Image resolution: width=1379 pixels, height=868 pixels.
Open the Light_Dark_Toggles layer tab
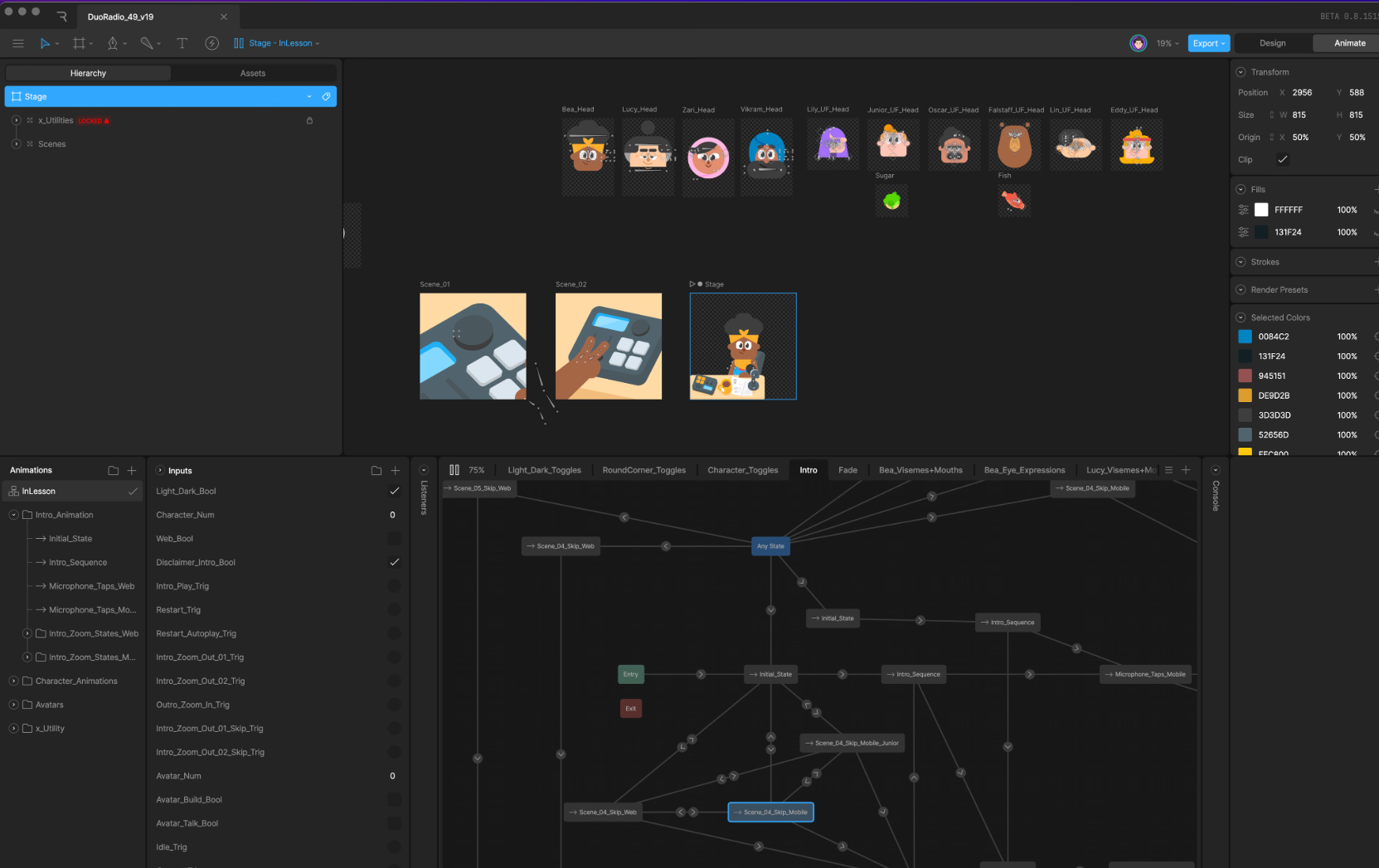point(544,470)
